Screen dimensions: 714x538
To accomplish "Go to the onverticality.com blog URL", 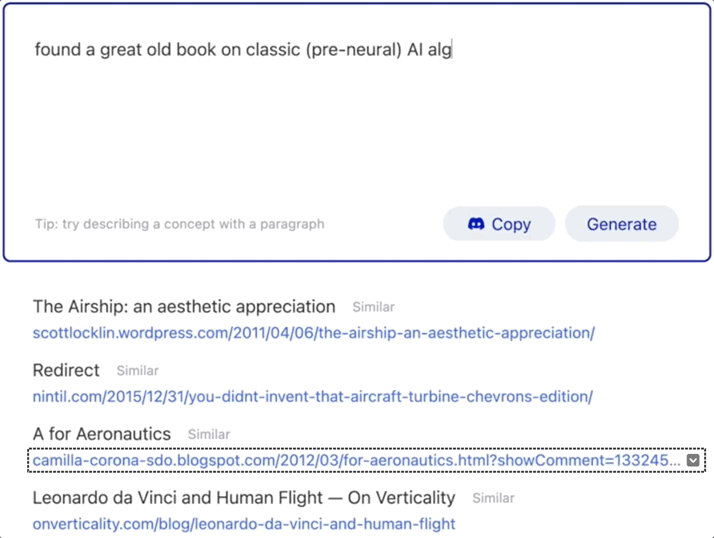I will [x=244, y=524].
